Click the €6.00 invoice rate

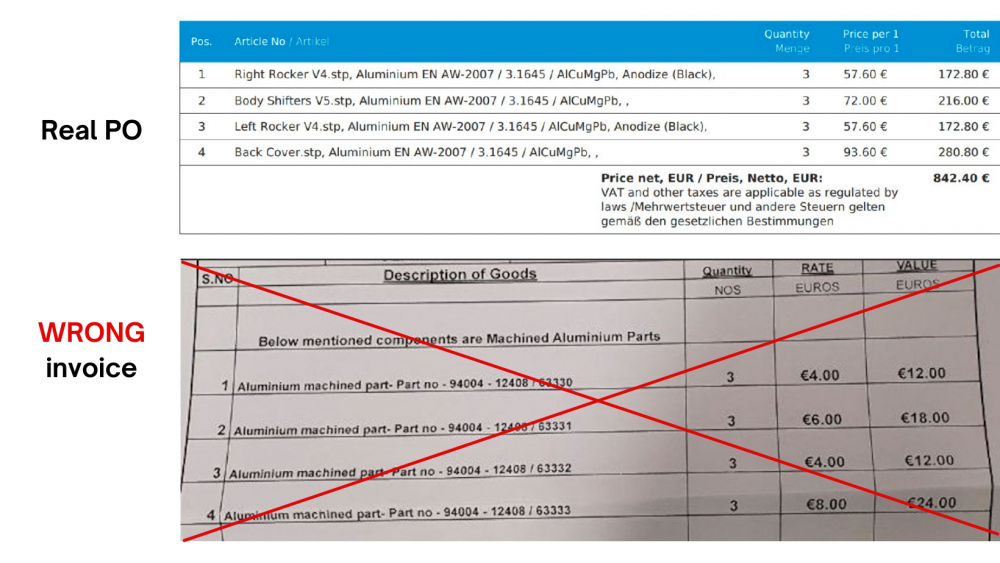[x=822, y=420]
